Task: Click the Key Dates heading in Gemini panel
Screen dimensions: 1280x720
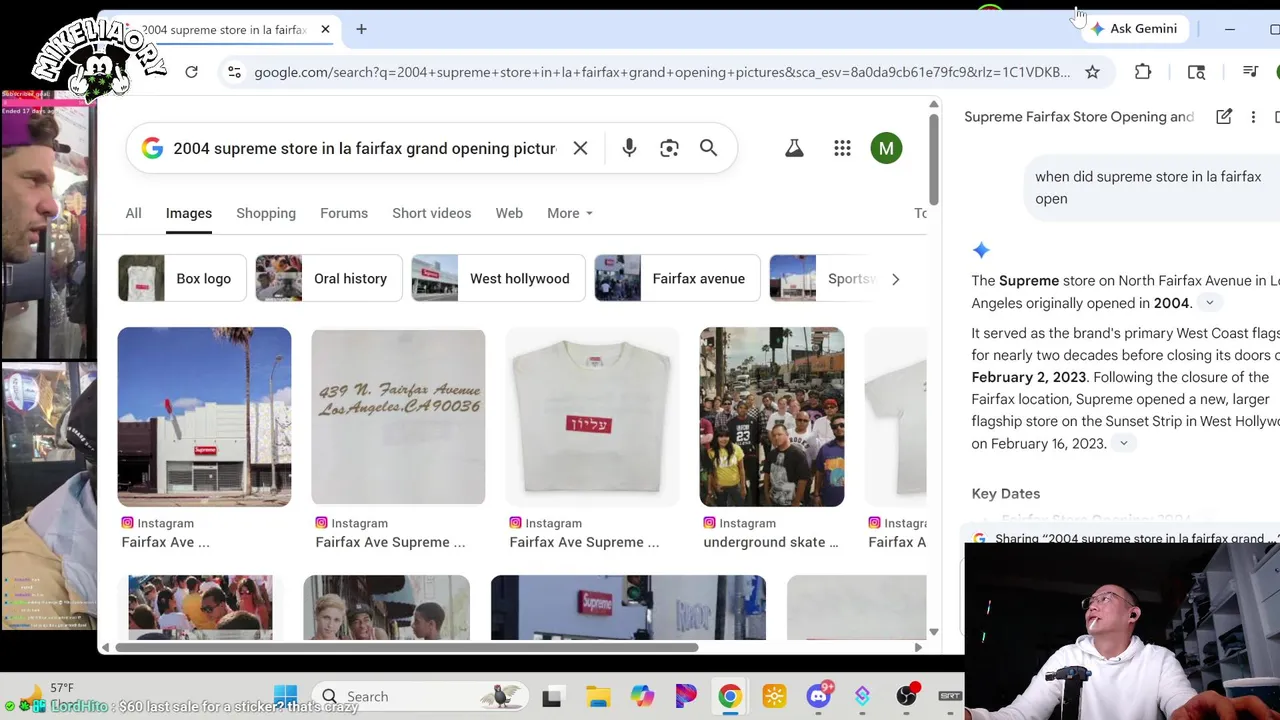Action: [1006, 493]
